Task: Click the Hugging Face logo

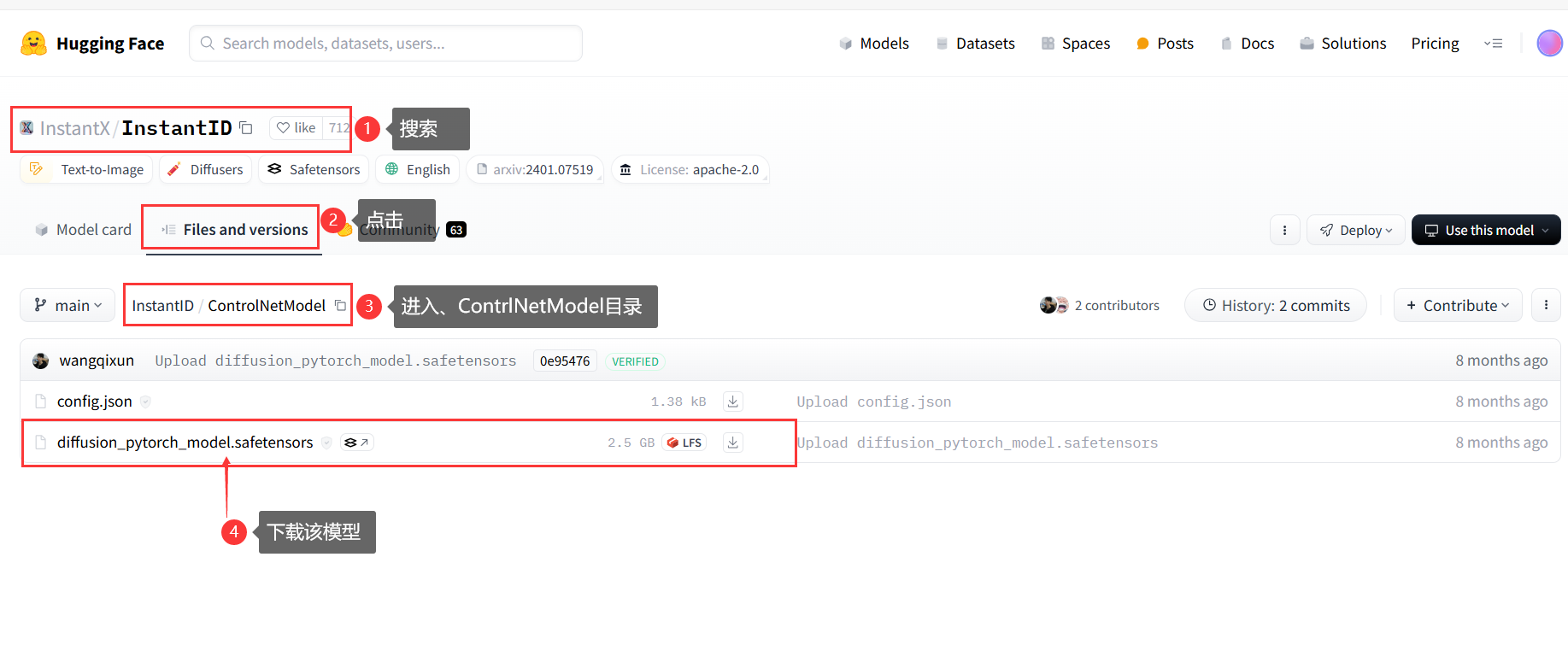Action: point(33,44)
